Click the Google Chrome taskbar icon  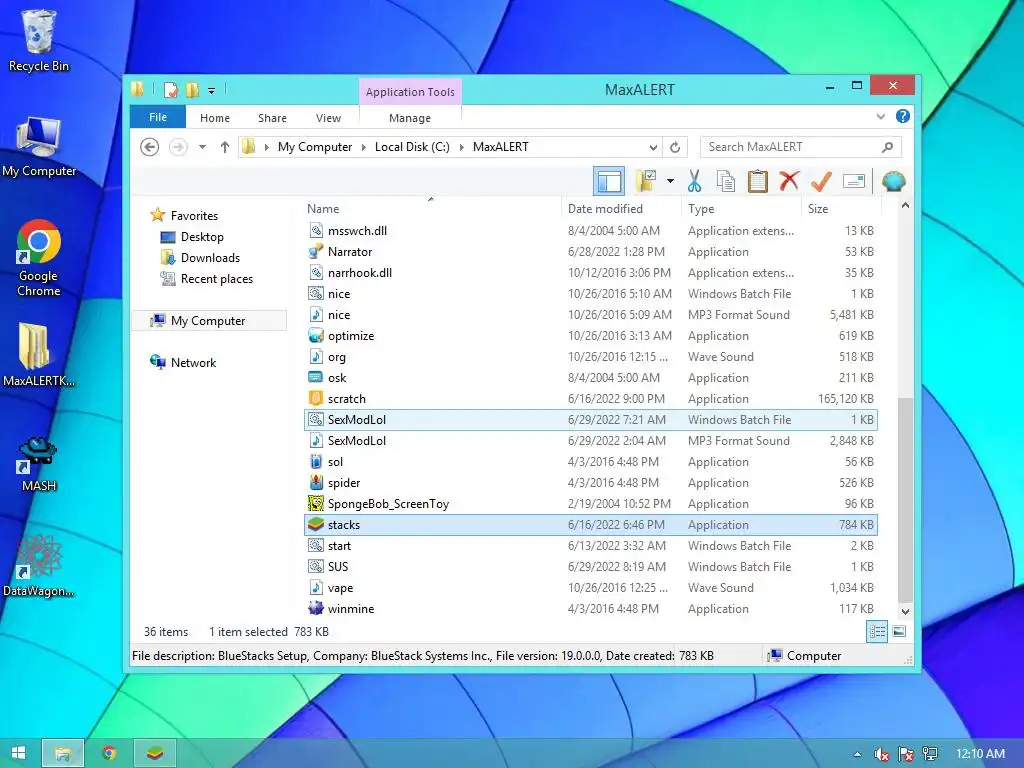(x=109, y=753)
